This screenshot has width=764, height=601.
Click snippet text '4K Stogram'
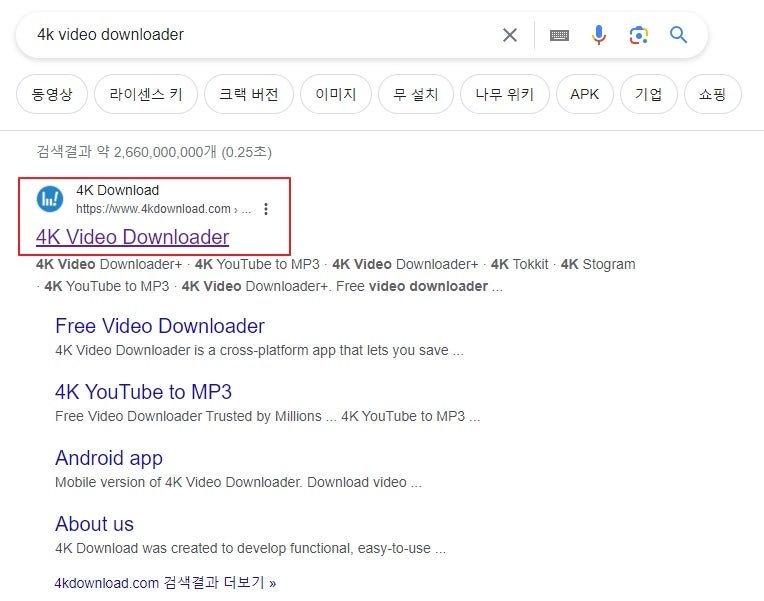(x=598, y=264)
